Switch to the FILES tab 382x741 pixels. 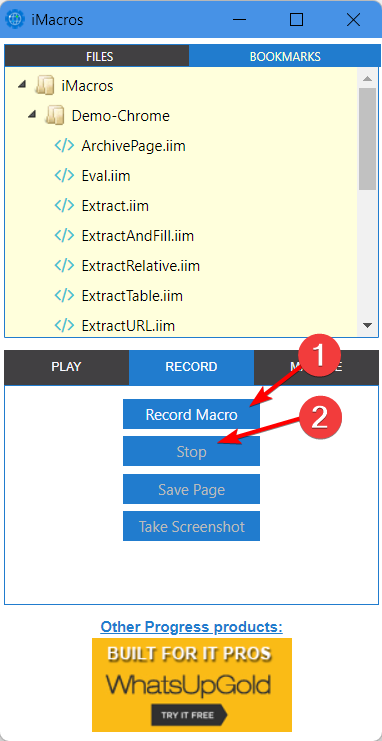(x=97, y=56)
